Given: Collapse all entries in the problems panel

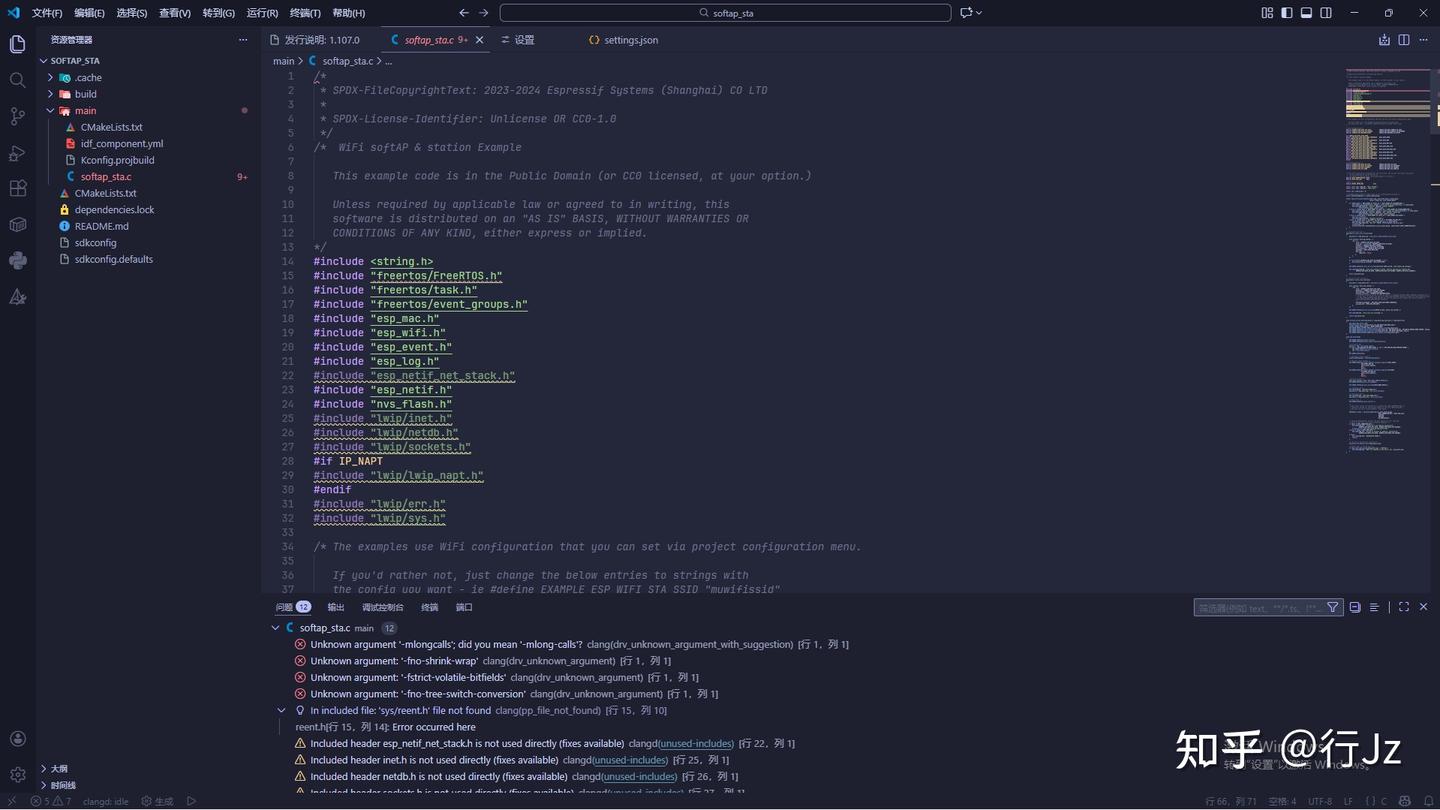Looking at the screenshot, I should click(x=1355, y=607).
